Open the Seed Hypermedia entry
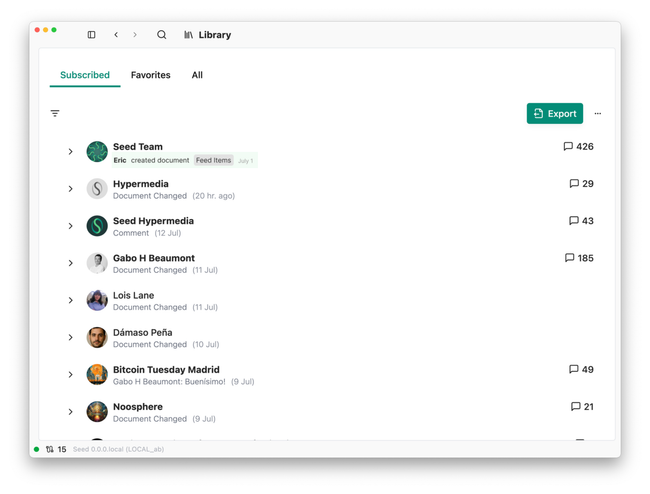Screen dimensions: 650x494 (x=153, y=221)
